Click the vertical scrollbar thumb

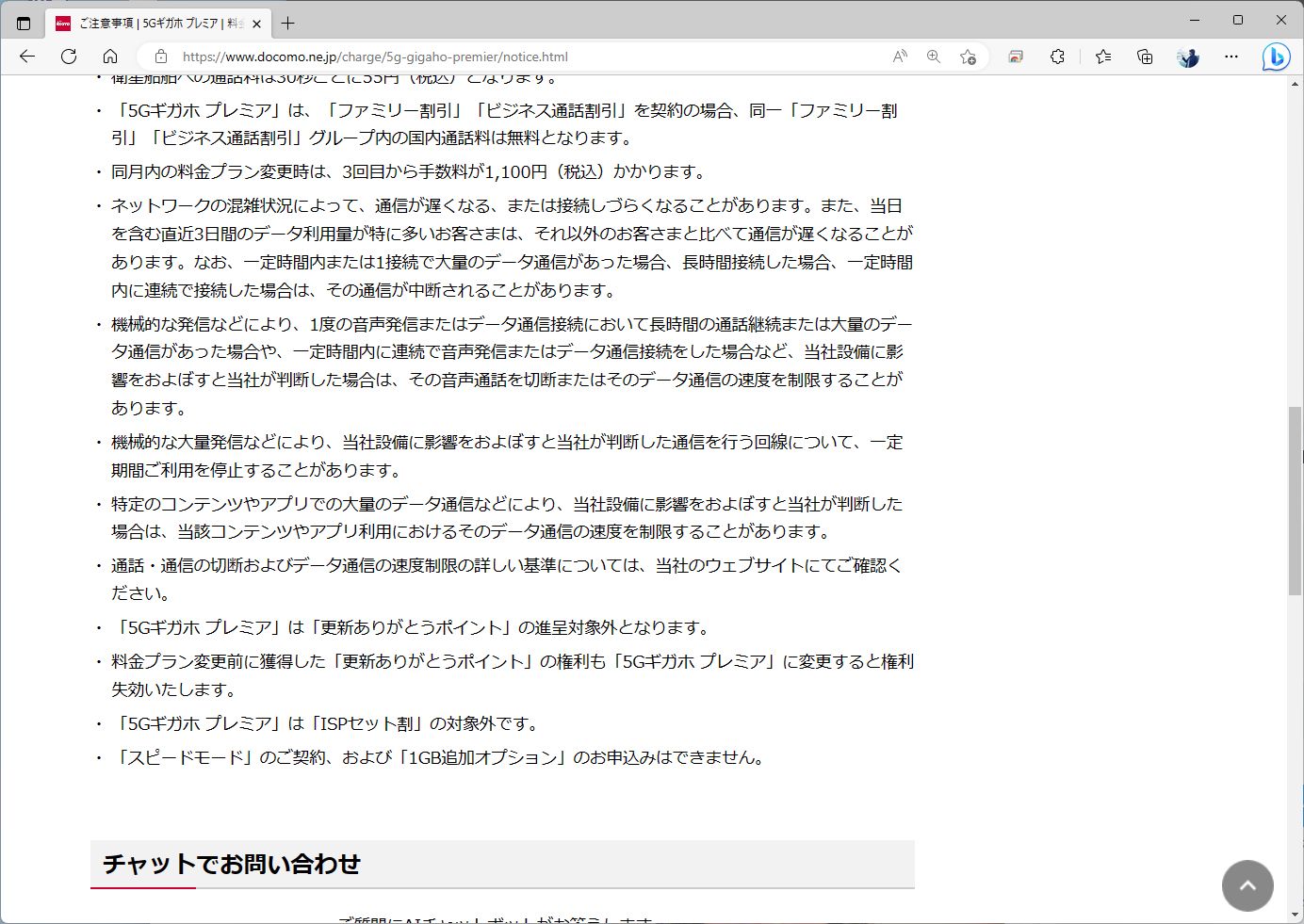click(x=1296, y=500)
